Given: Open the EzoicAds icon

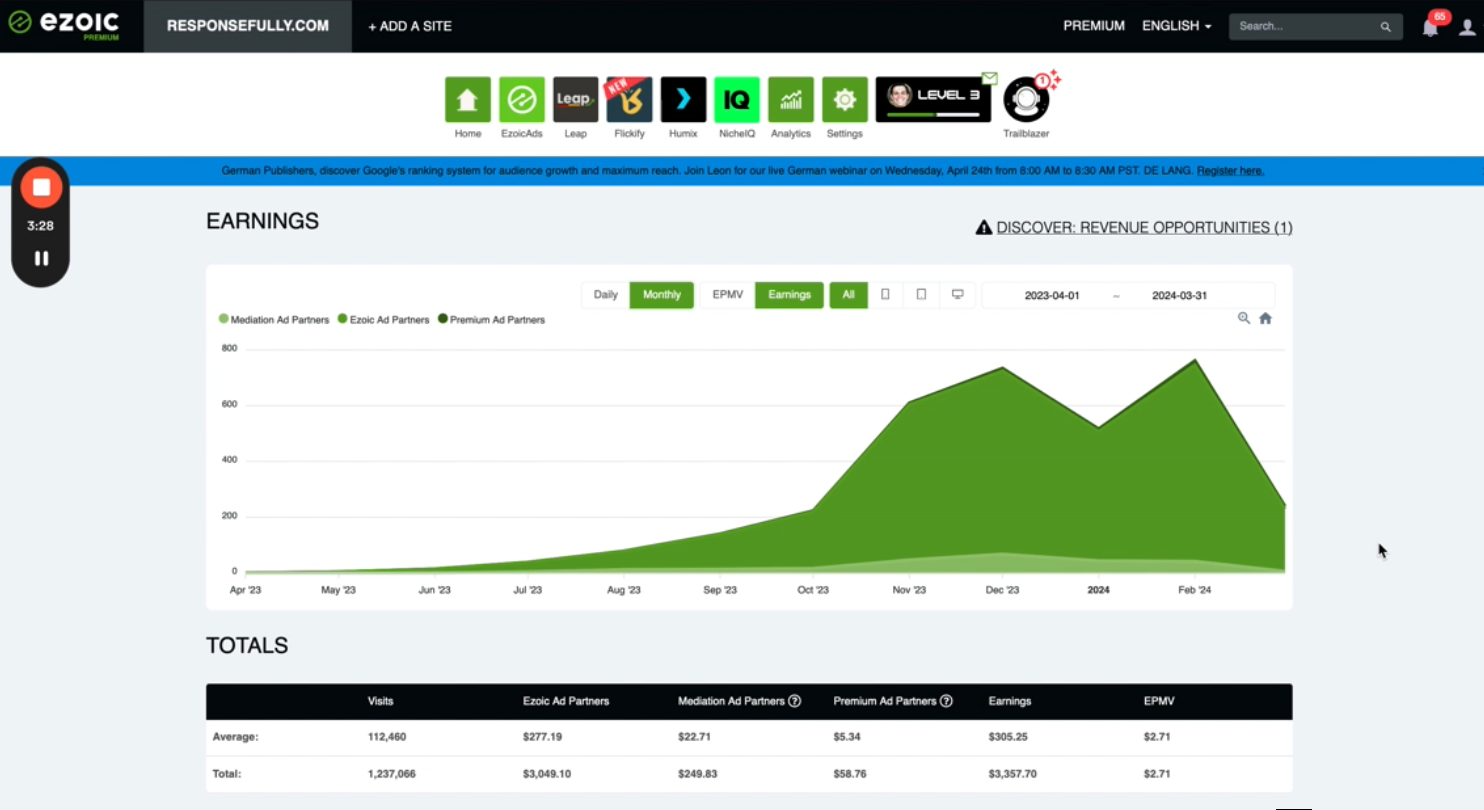Looking at the screenshot, I should coord(521,100).
